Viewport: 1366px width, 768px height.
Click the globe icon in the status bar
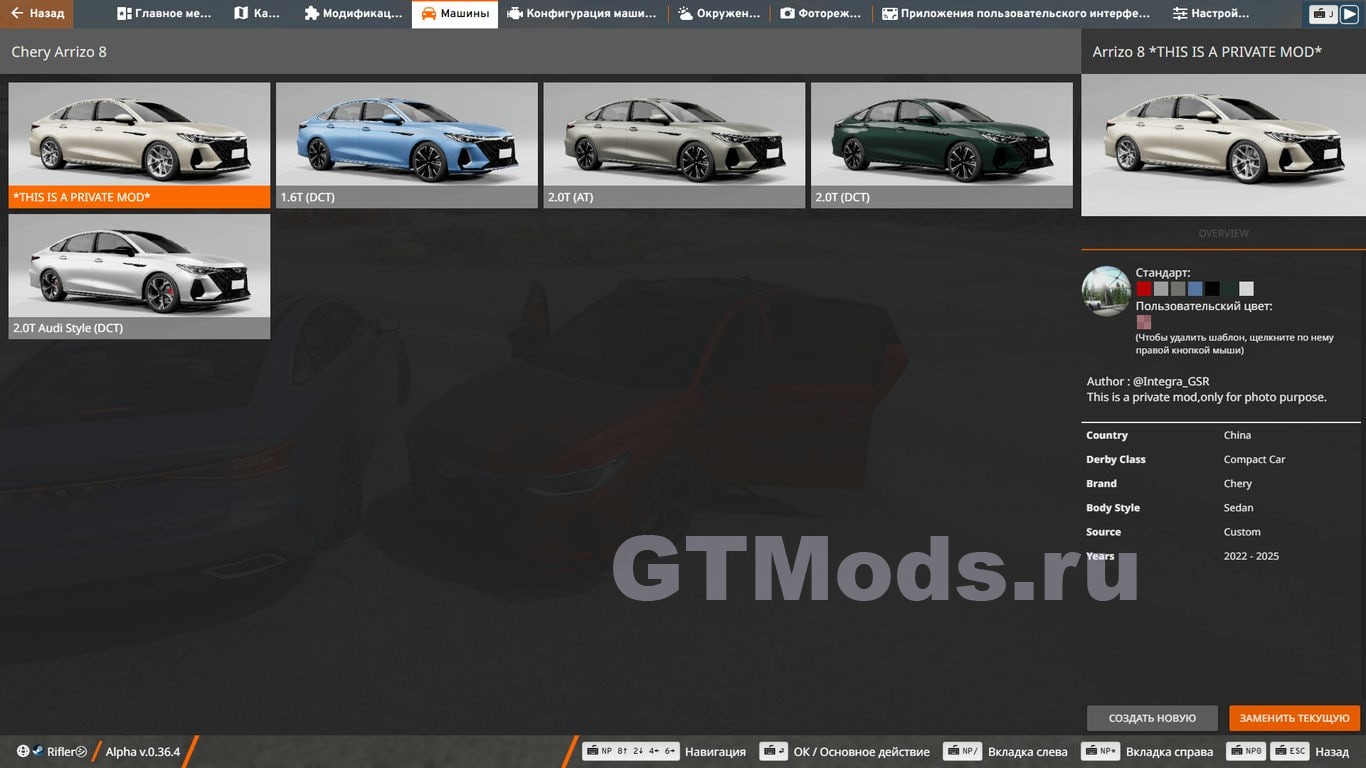[x=23, y=751]
